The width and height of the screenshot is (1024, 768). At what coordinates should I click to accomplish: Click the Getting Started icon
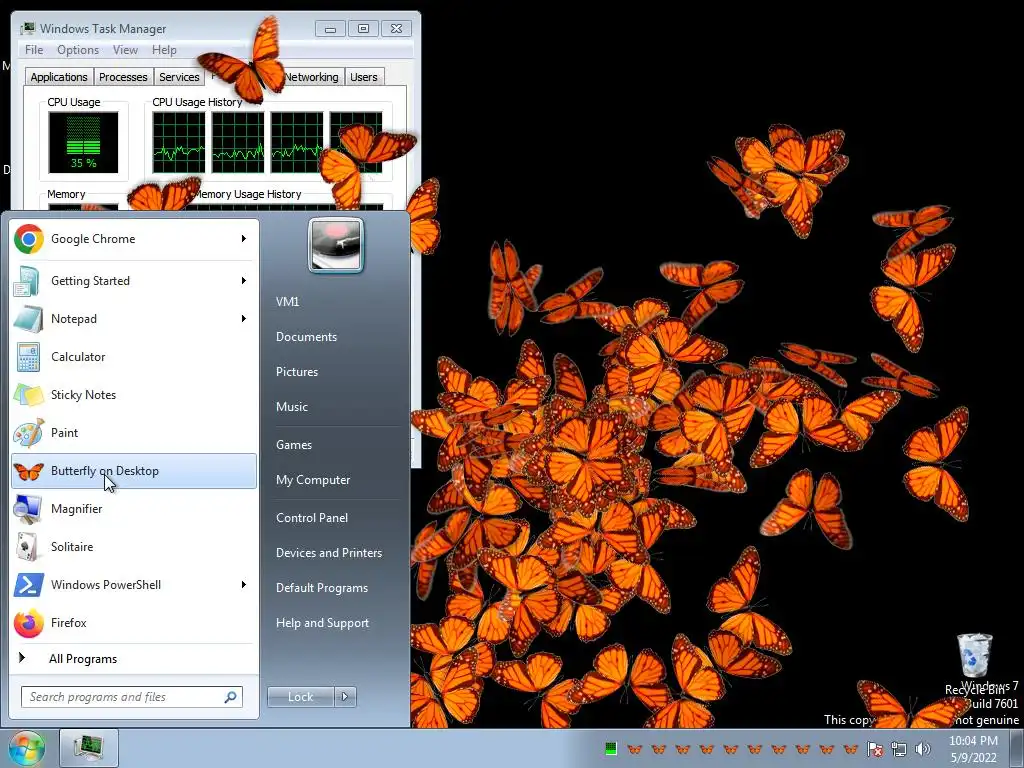(x=28, y=281)
